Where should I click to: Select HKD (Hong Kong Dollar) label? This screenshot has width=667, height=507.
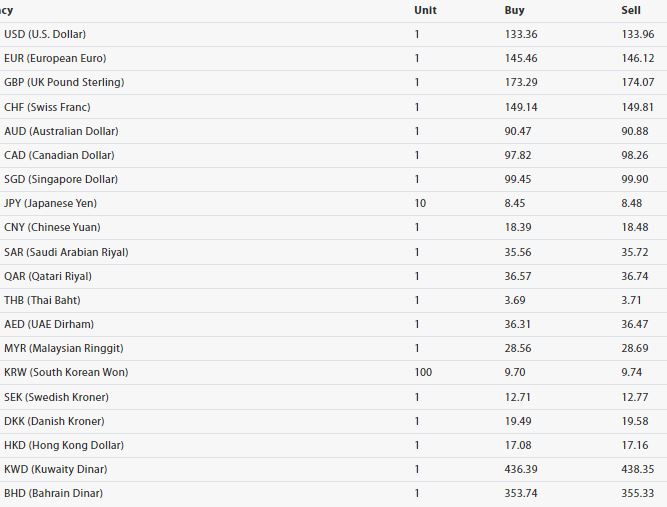pyautogui.click(x=64, y=445)
